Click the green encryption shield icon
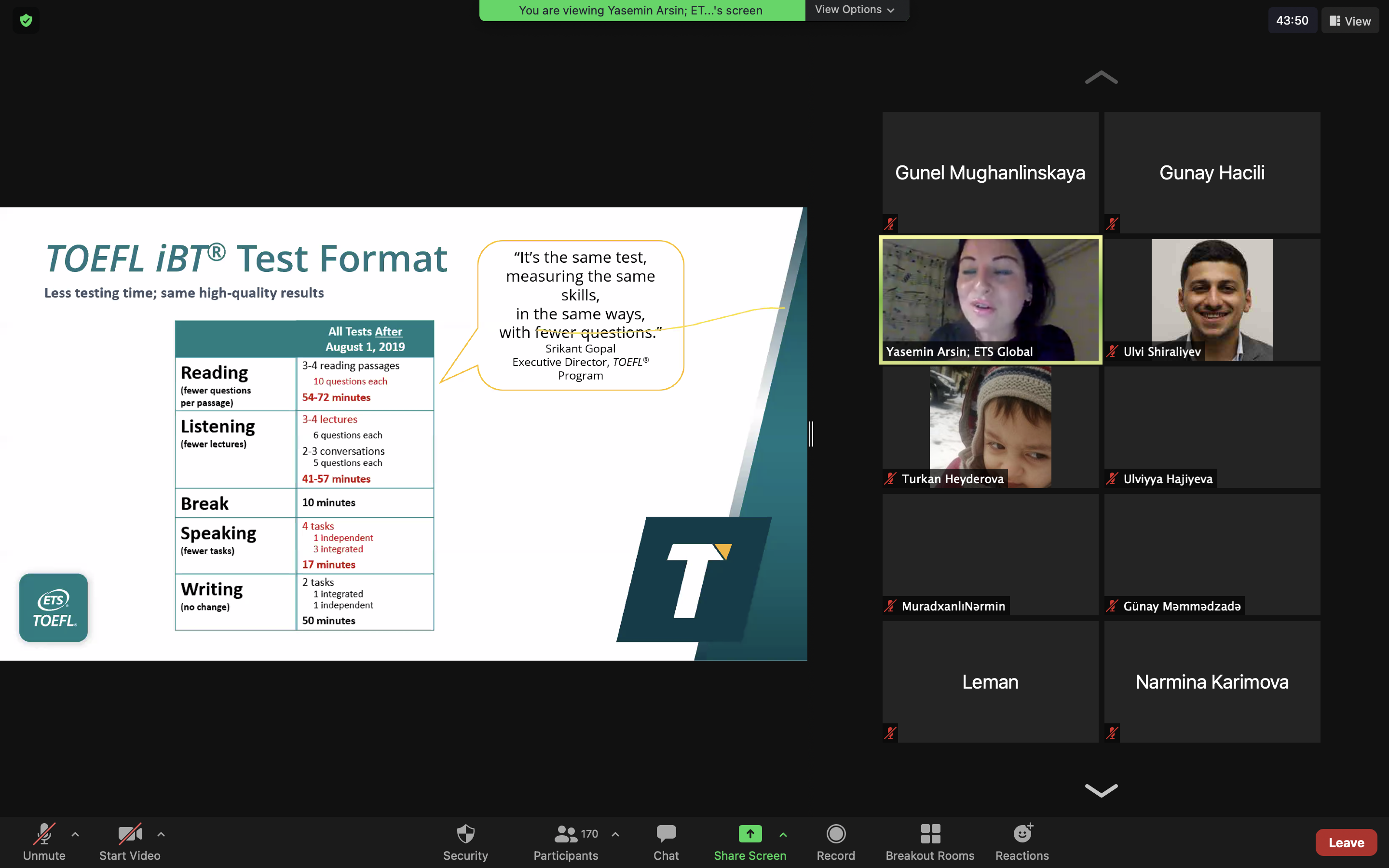Screen dimensions: 1389x868 (26, 21)
